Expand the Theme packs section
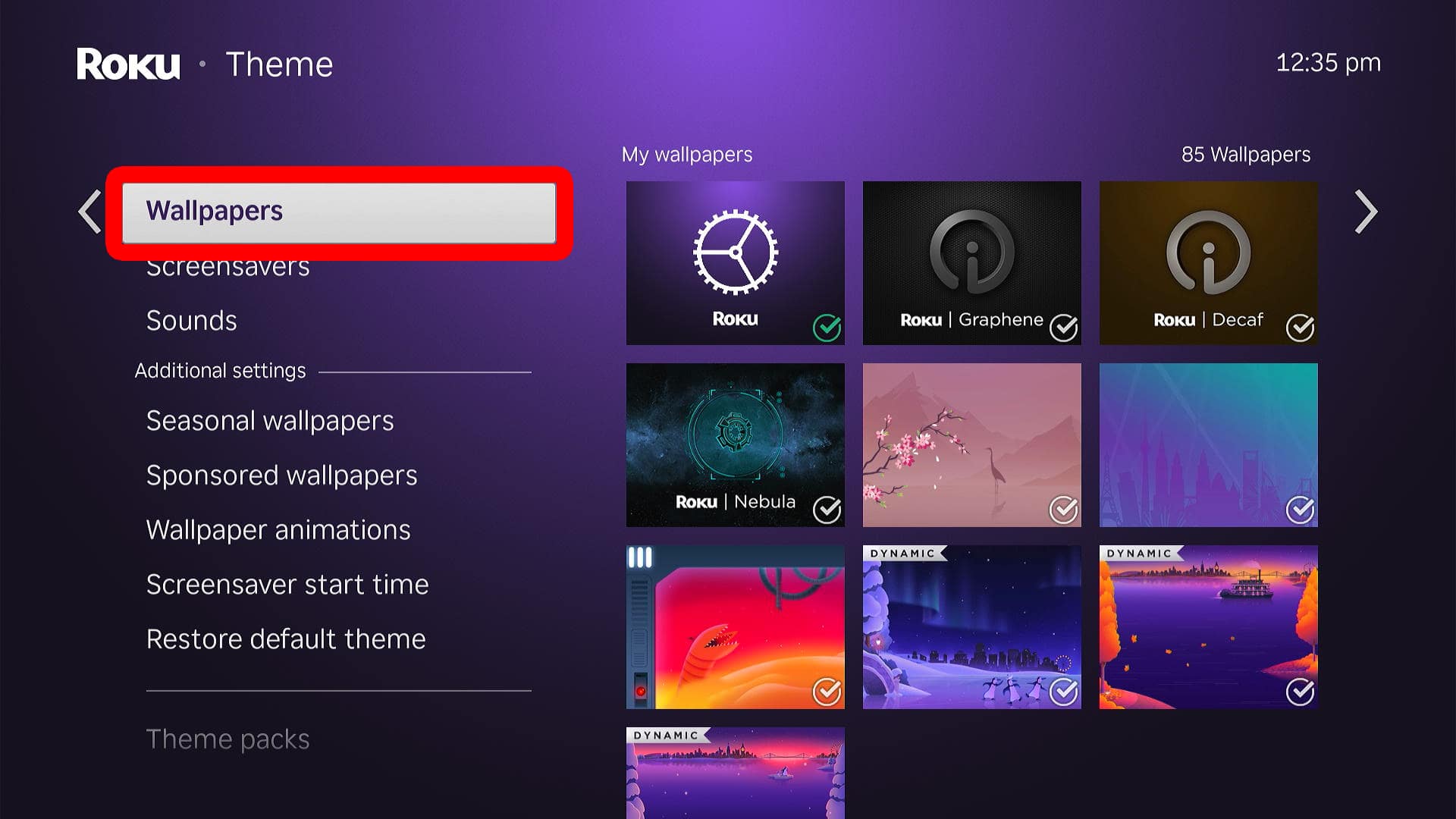This screenshot has width=1456, height=819. pyautogui.click(x=227, y=739)
